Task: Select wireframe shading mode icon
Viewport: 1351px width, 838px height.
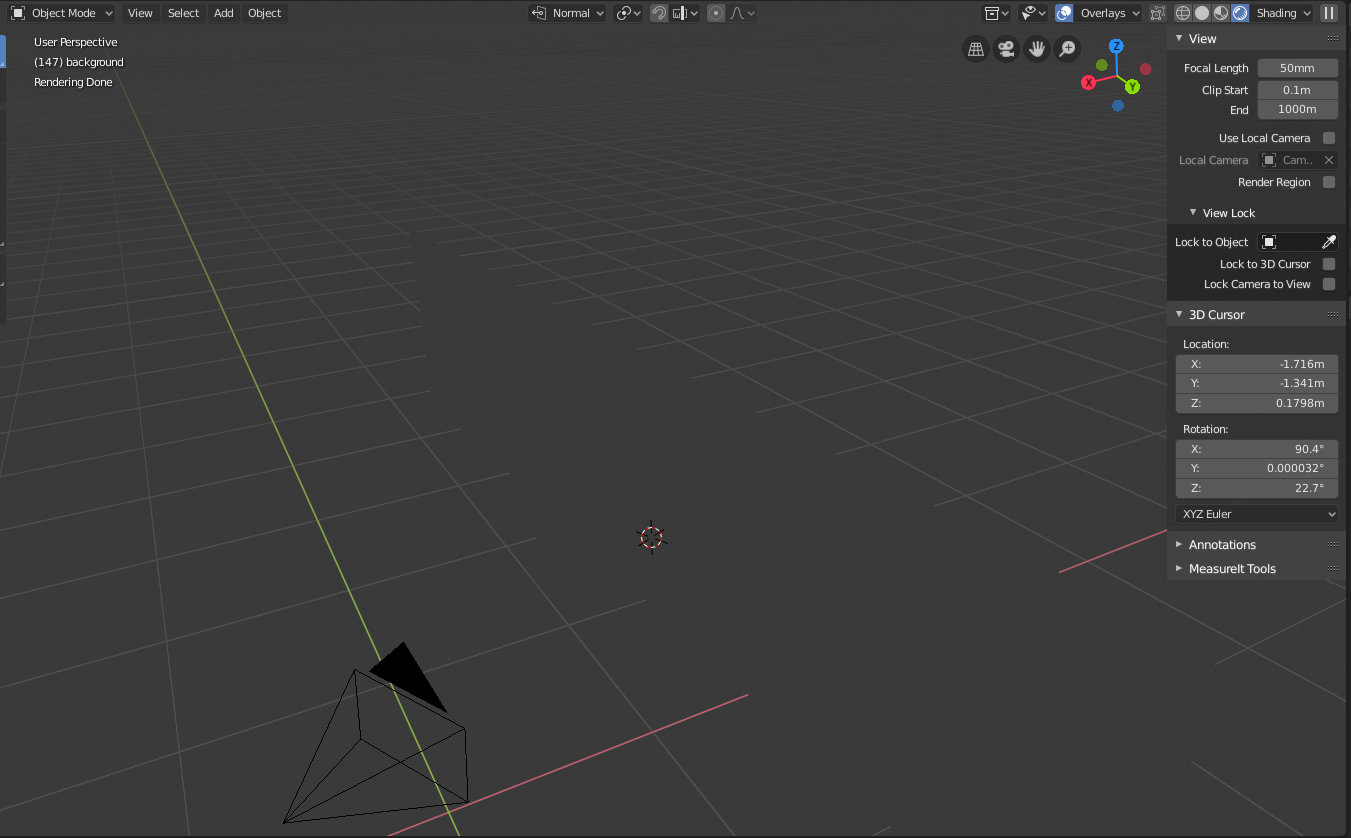Action: [1183, 13]
